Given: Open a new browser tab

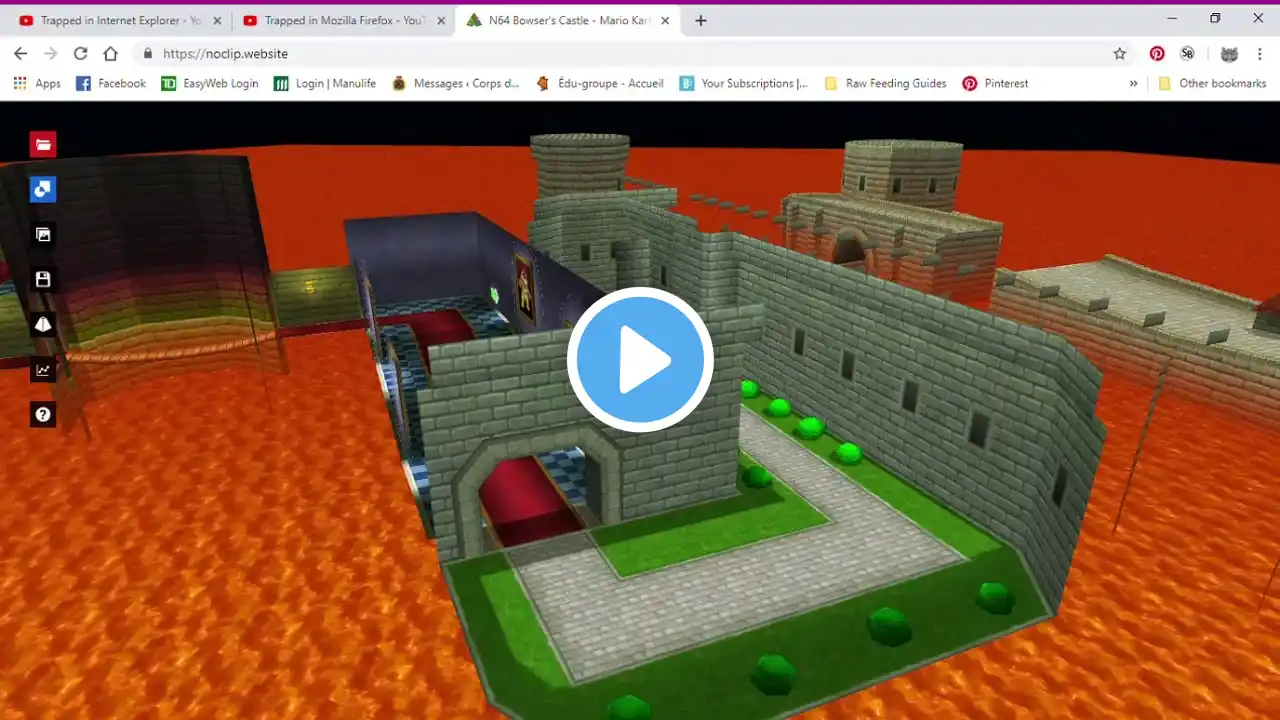Looking at the screenshot, I should click(x=701, y=20).
